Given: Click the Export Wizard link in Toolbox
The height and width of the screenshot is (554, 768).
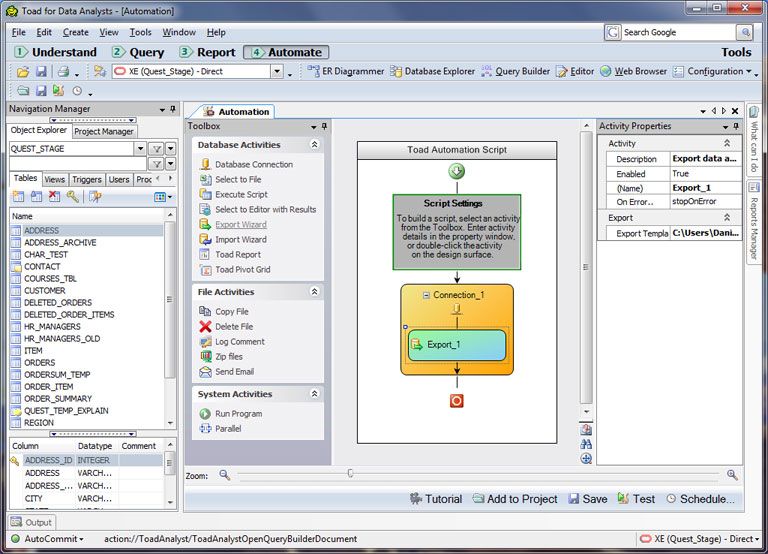Looking at the screenshot, I should coord(241,225).
